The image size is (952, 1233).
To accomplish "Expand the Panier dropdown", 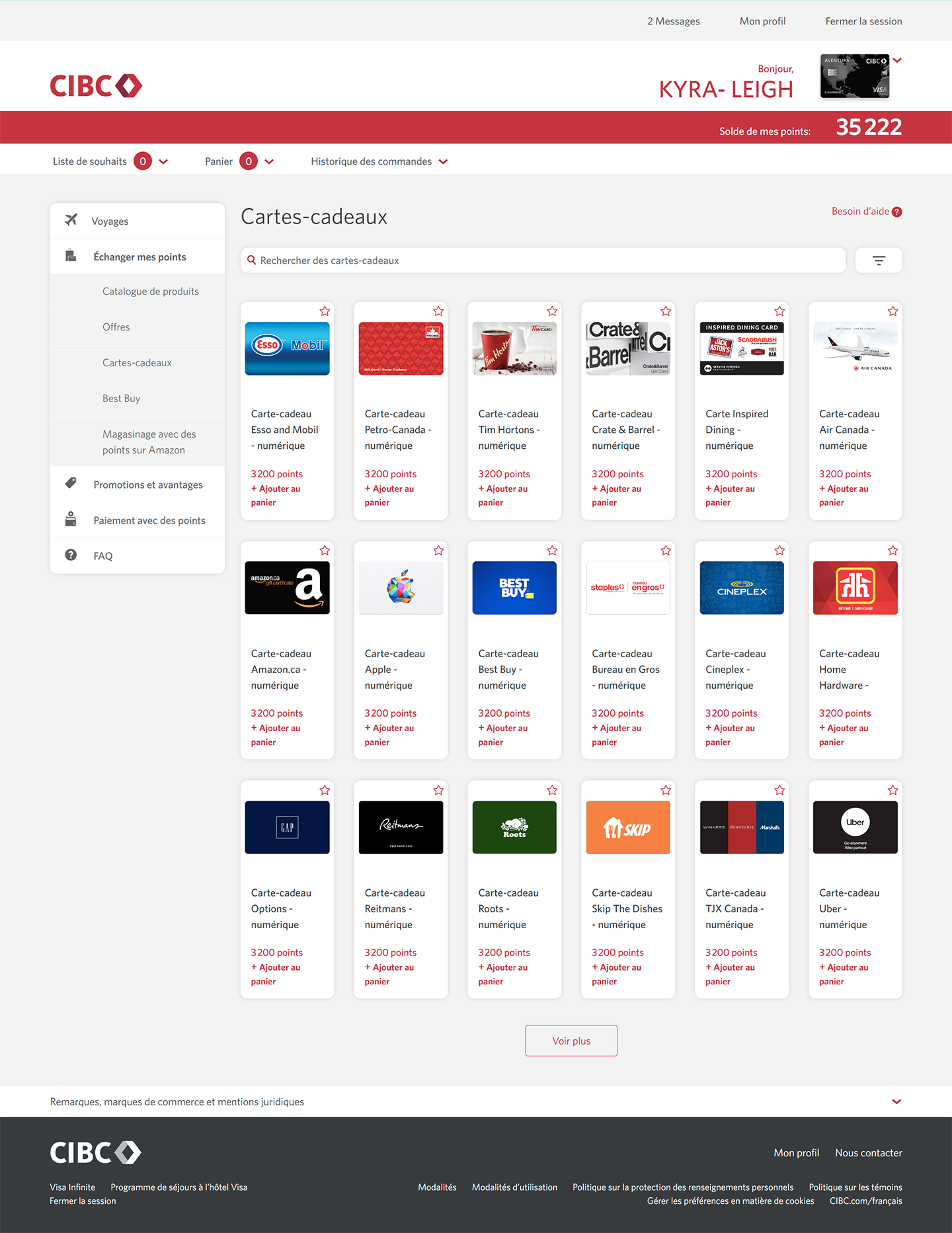I will pos(269,162).
